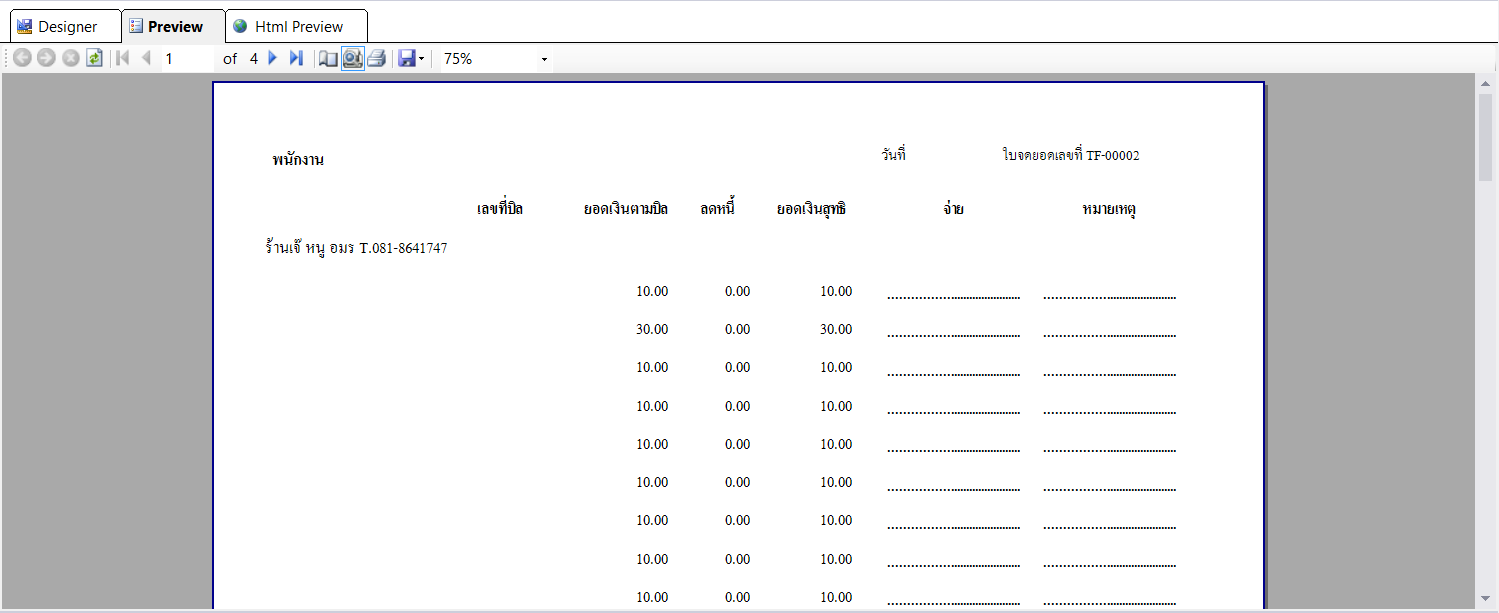Image resolution: width=1499 pixels, height=613 pixels.
Task: Open the Export format dropdown arrow
Action: coord(422,58)
